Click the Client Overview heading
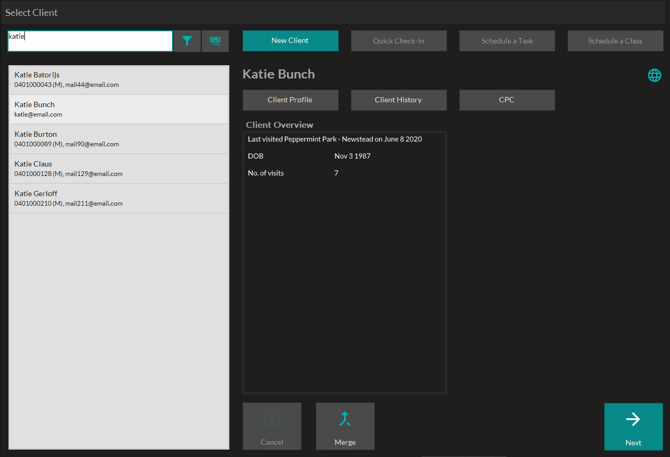Viewport: 670px width, 457px height. point(279,125)
